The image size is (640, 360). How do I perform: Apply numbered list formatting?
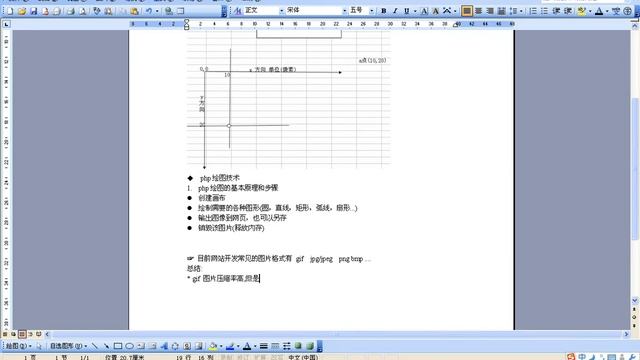click(x=533, y=11)
